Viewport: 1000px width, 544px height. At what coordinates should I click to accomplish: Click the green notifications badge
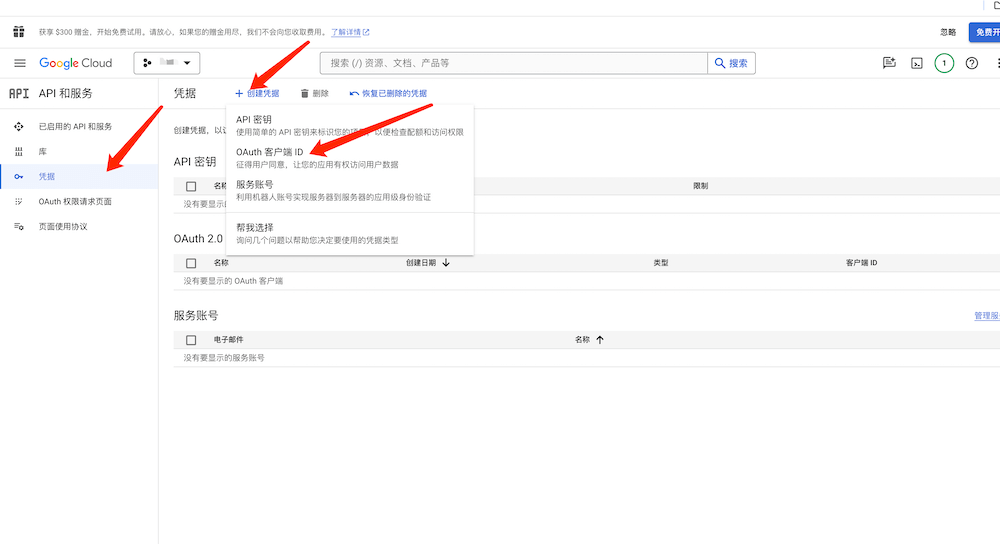coord(944,63)
